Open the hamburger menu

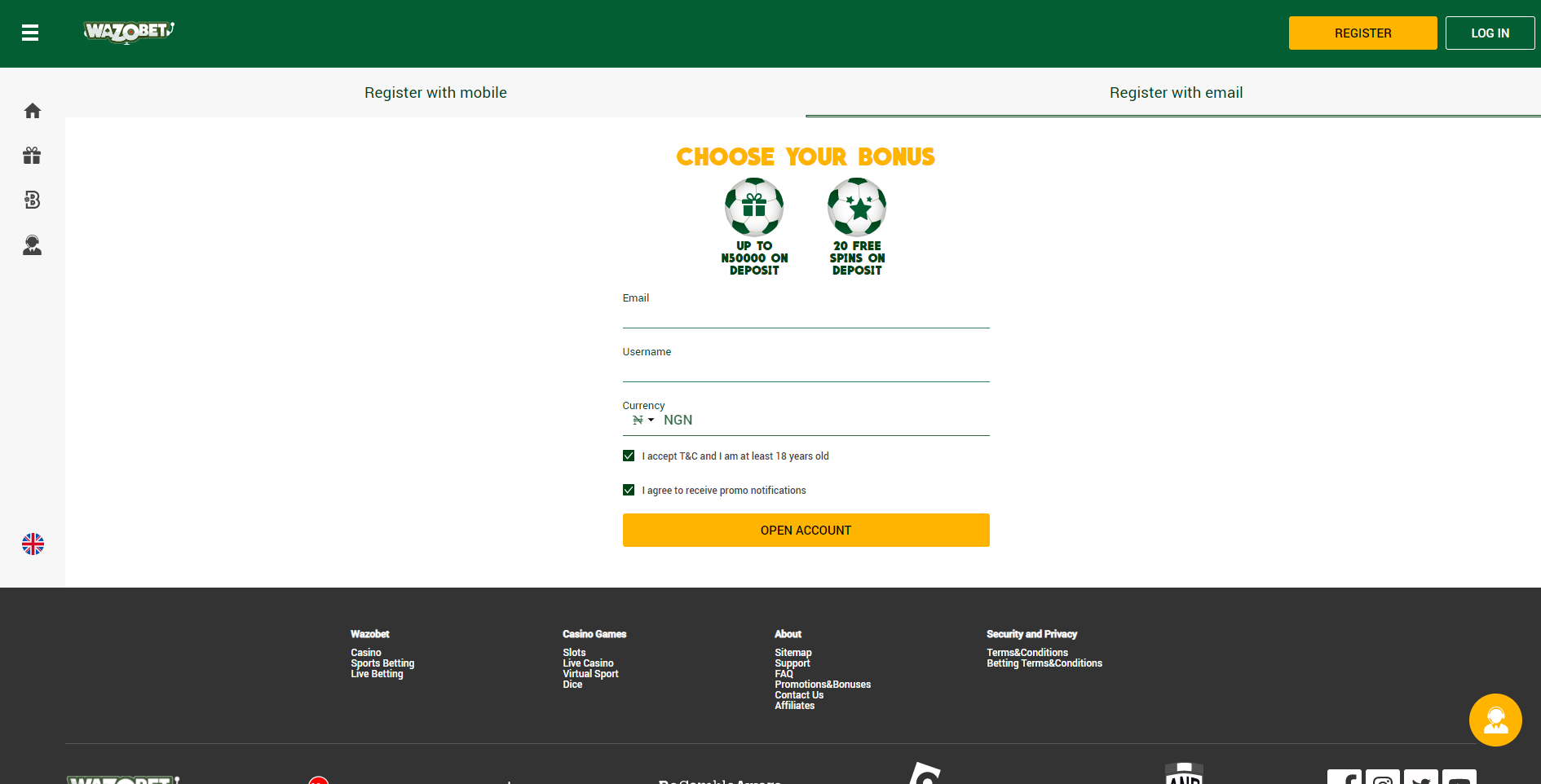tap(30, 33)
